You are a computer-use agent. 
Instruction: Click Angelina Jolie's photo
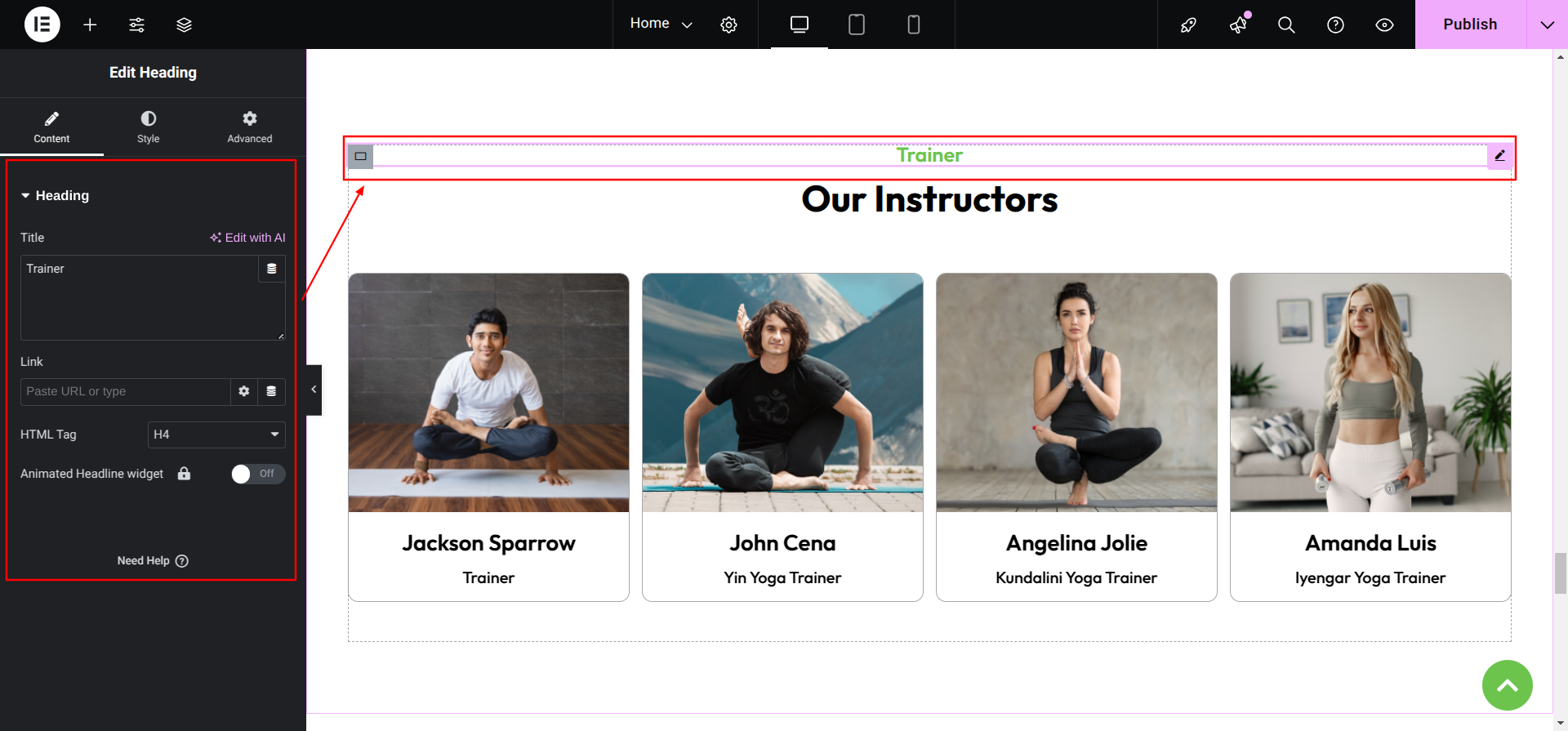pos(1076,393)
